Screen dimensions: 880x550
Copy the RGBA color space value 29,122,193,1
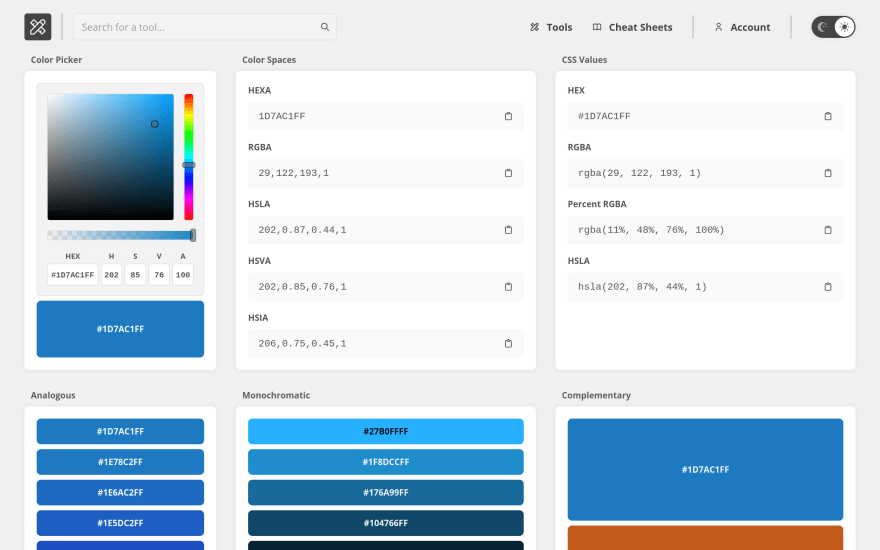(x=508, y=173)
